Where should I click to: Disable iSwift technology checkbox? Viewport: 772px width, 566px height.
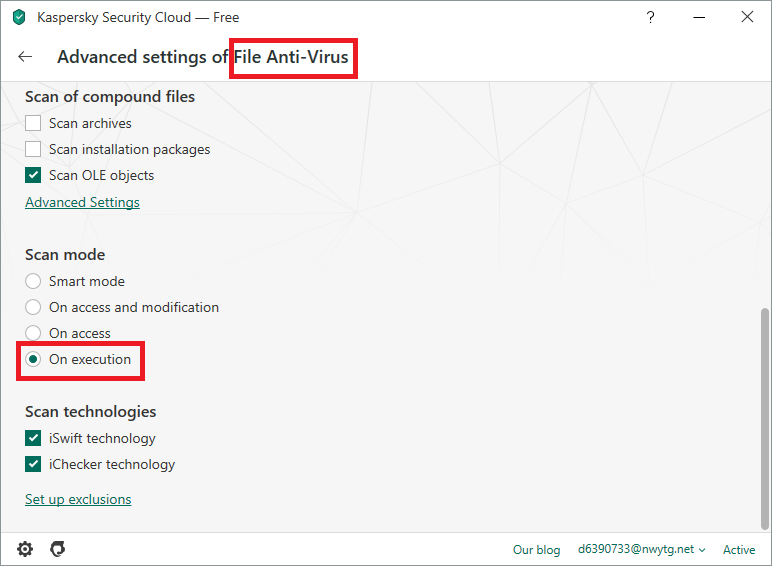(34, 438)
